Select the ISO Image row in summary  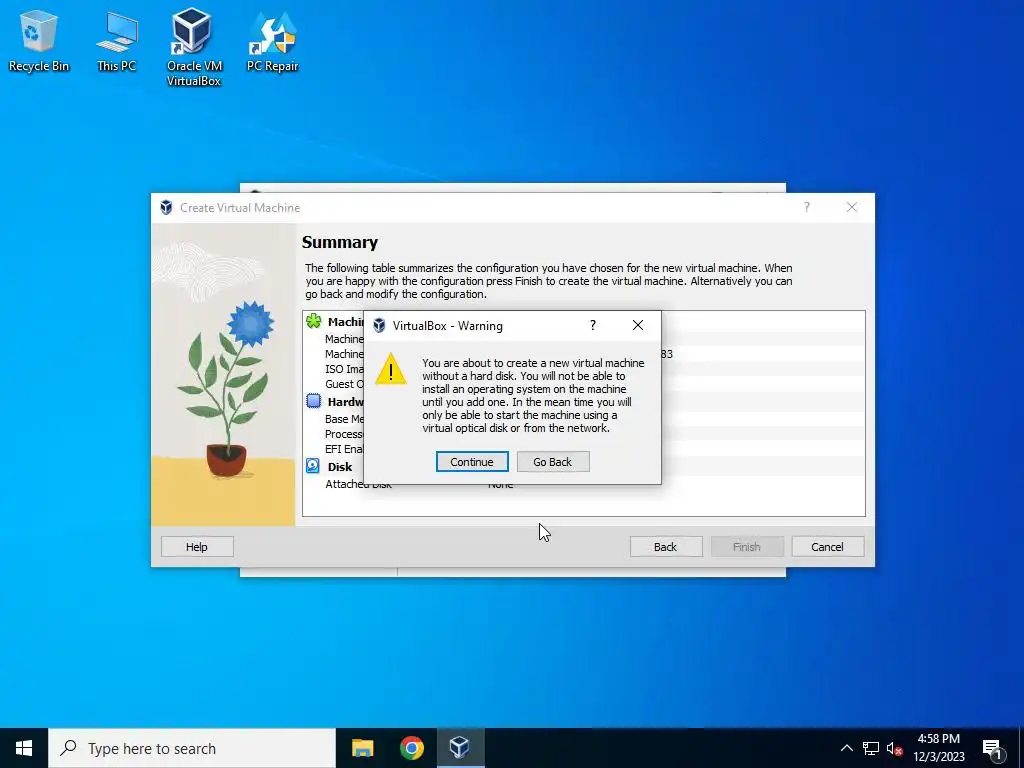point(345,369)
